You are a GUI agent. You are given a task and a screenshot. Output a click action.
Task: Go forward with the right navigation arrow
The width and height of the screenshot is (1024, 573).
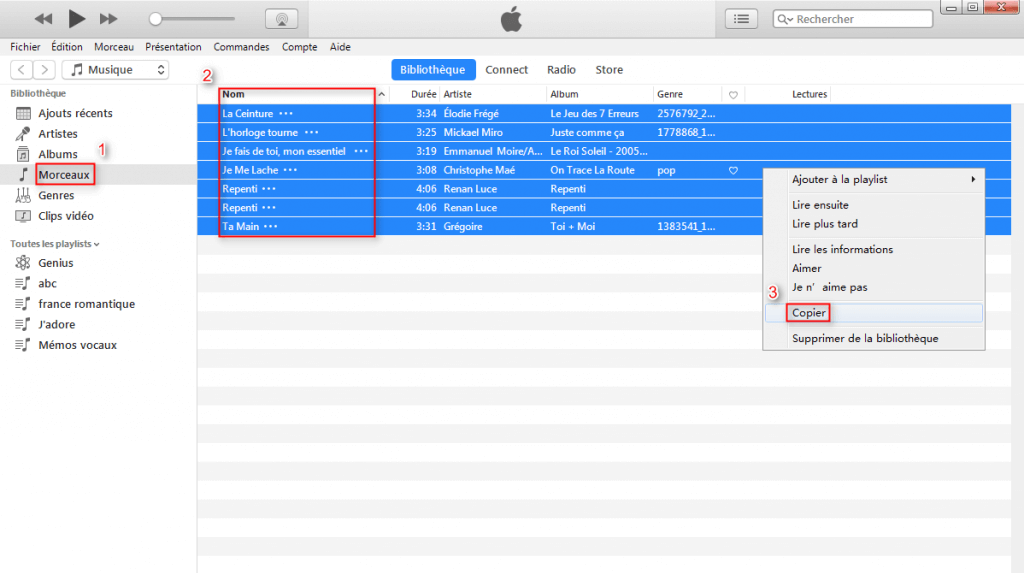click(x=44, y=69)
